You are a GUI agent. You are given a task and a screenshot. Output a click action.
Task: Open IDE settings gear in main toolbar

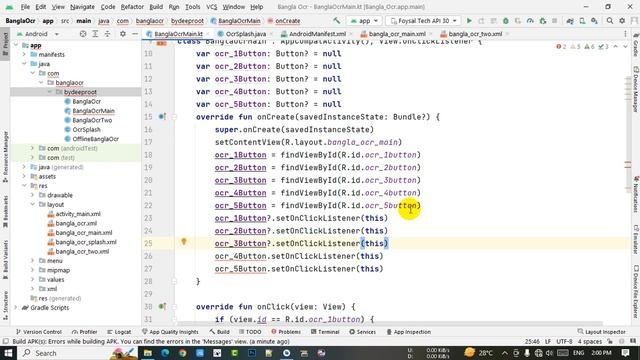[622, 20]
